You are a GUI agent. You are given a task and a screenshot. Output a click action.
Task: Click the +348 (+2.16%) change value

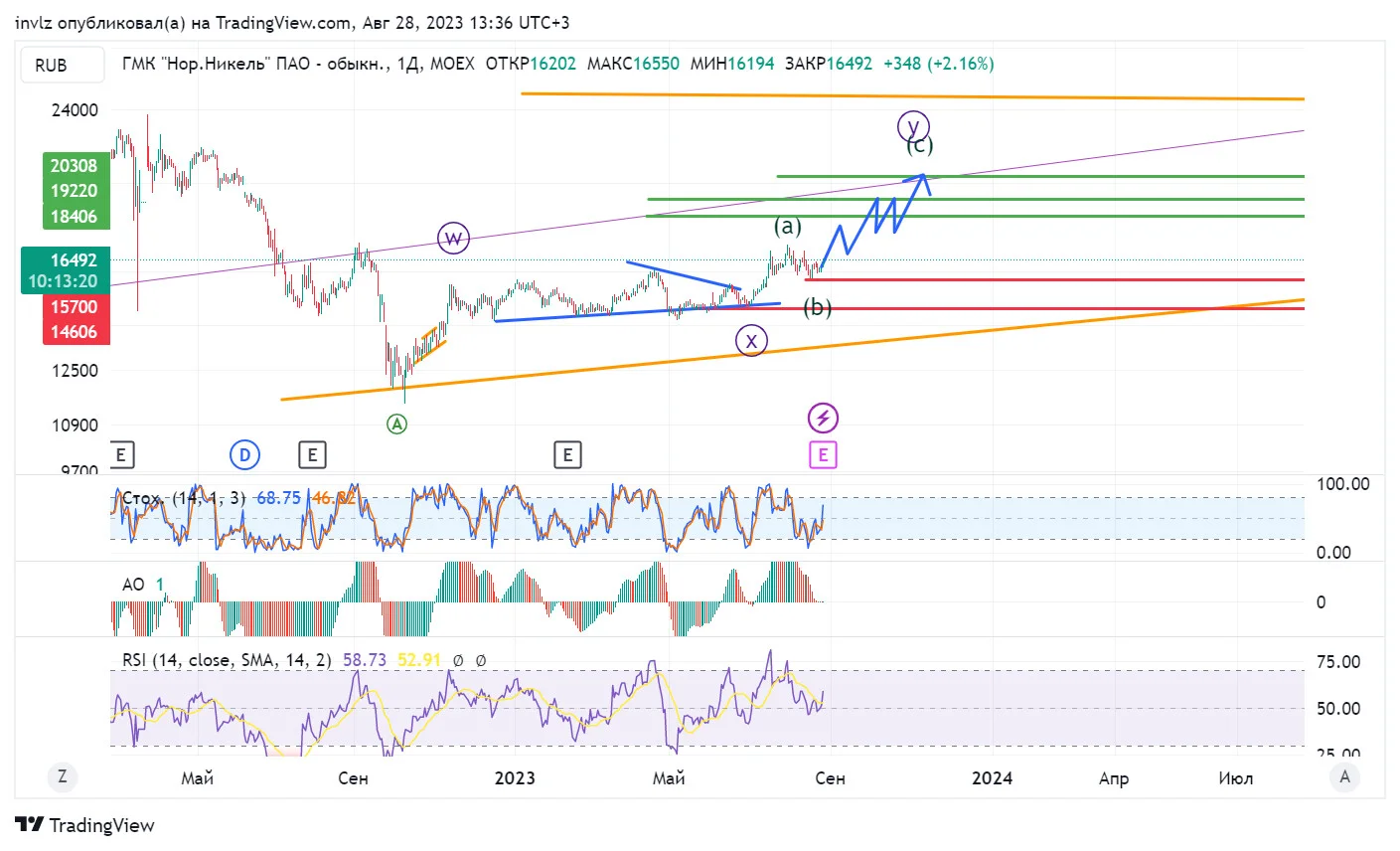click(x=939, y=64)
